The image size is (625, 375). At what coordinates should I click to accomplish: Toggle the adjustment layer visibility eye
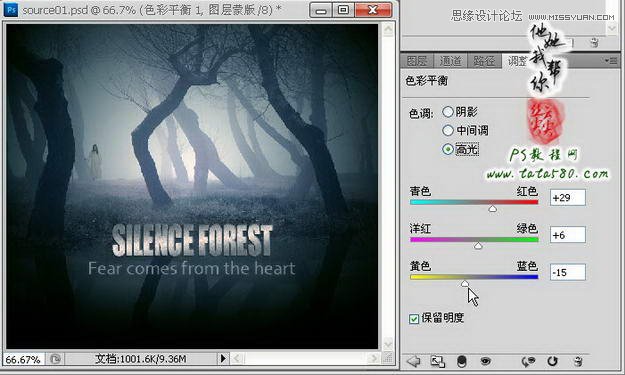(485, 361)
